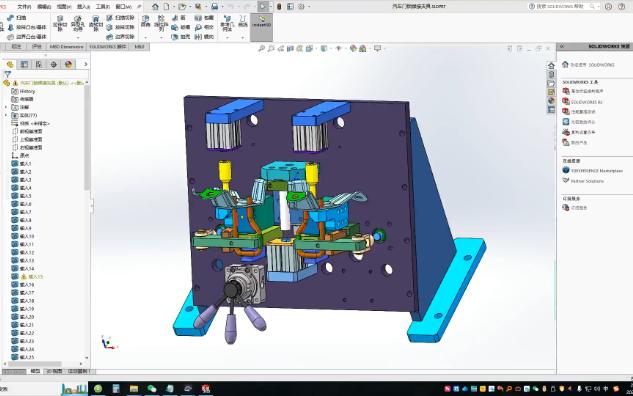Image resolution: width=633 pixels, height=396 pixels.
Task: Open the 窗口 Window menu
Action: coord(123,6)
